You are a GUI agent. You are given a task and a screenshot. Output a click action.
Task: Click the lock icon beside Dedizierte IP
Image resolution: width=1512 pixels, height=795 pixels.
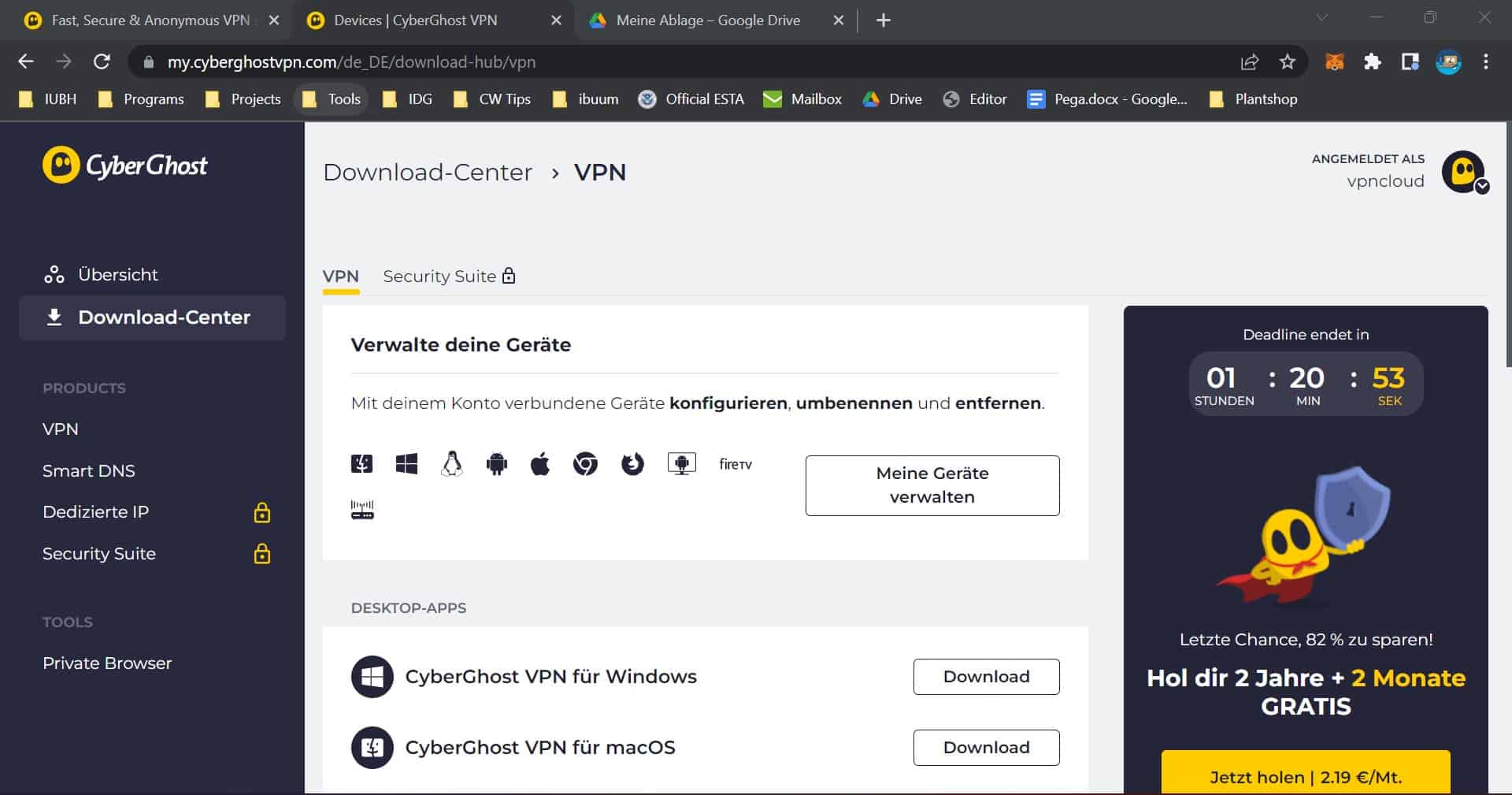click(x=262, y=512)
